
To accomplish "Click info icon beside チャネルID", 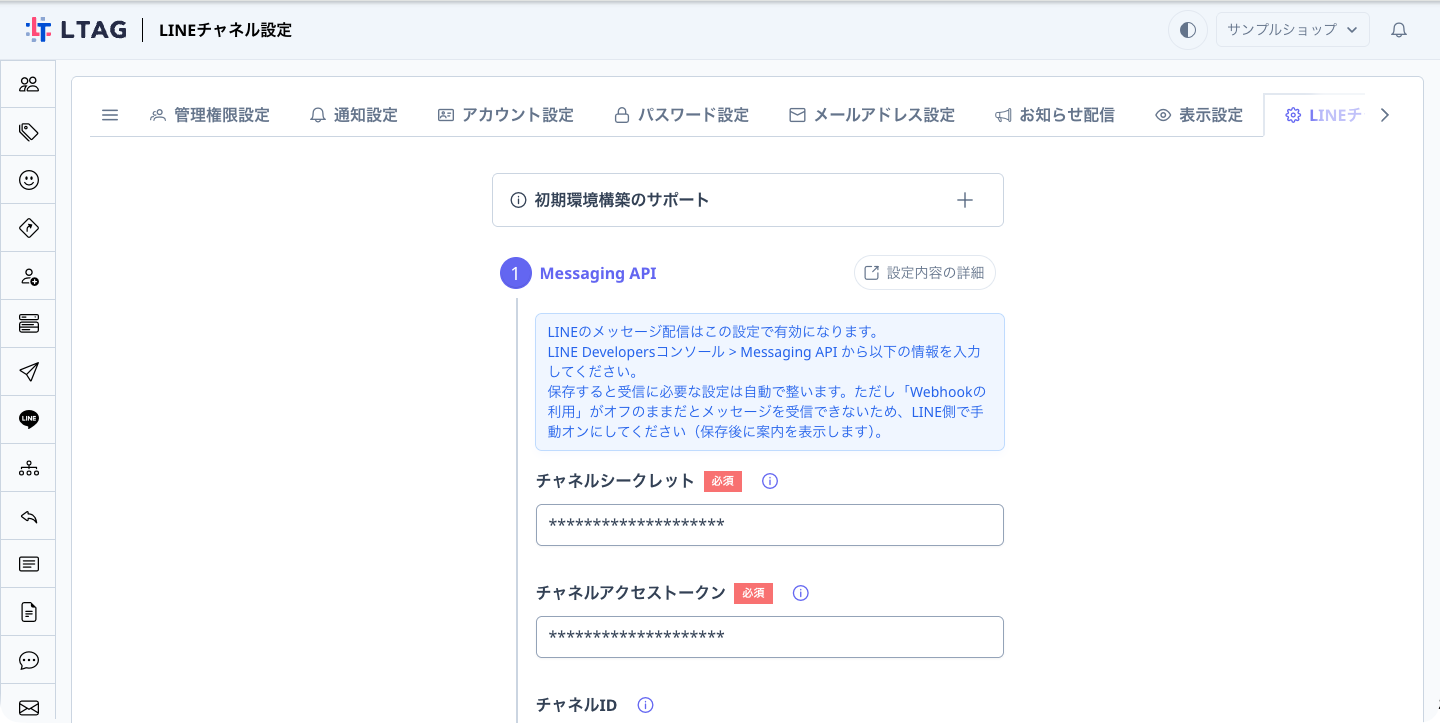I will pyautogui.click(x=645, y=705).
